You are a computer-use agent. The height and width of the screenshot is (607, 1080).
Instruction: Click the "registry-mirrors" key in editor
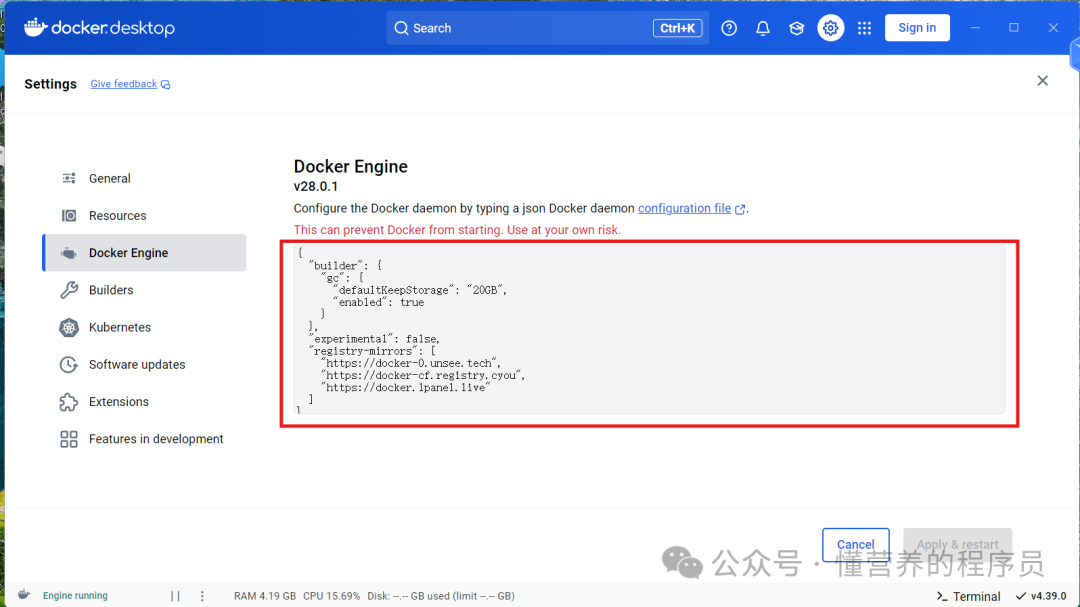[366, 351]
